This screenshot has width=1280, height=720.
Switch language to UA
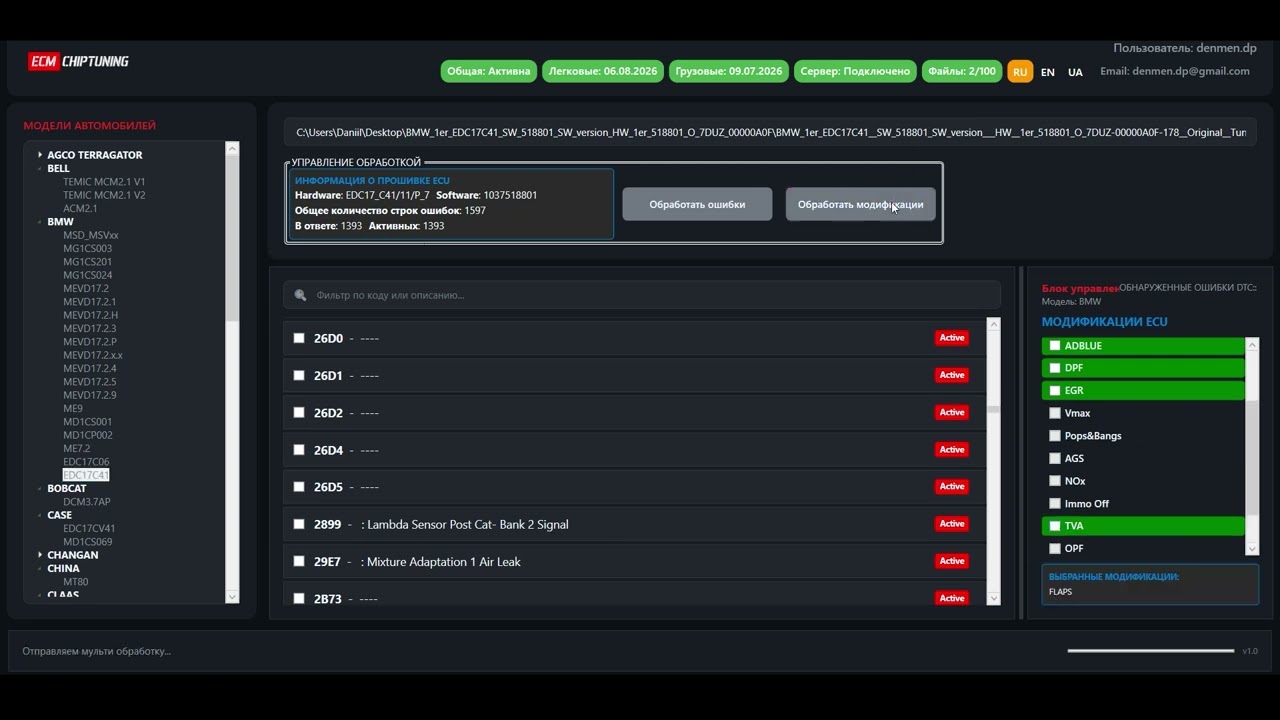[1075, 72]
